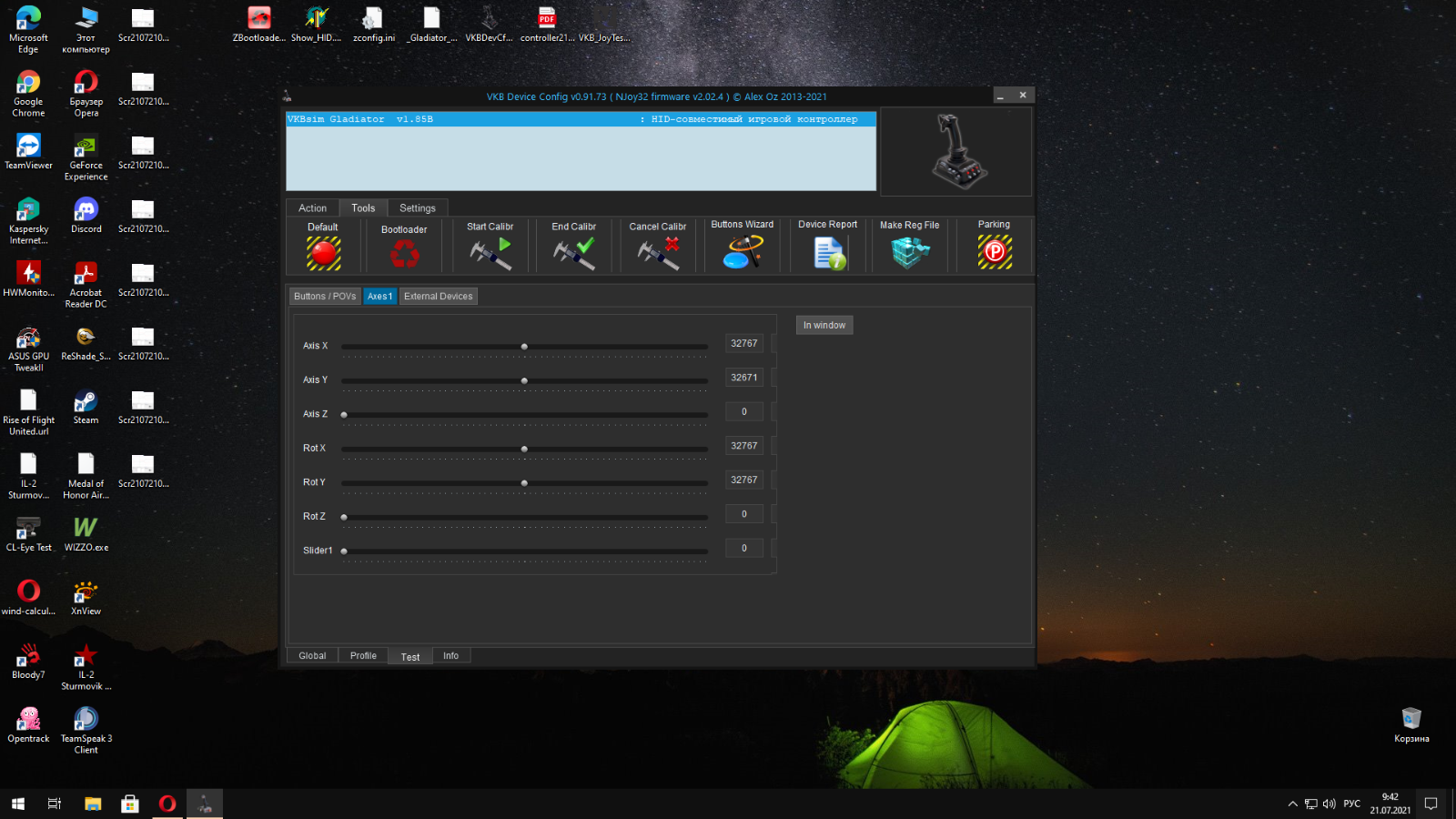The height and width of the screenshot is (819, 1456).
Task: Open the Device Report
Action: [x=828, y=253]
